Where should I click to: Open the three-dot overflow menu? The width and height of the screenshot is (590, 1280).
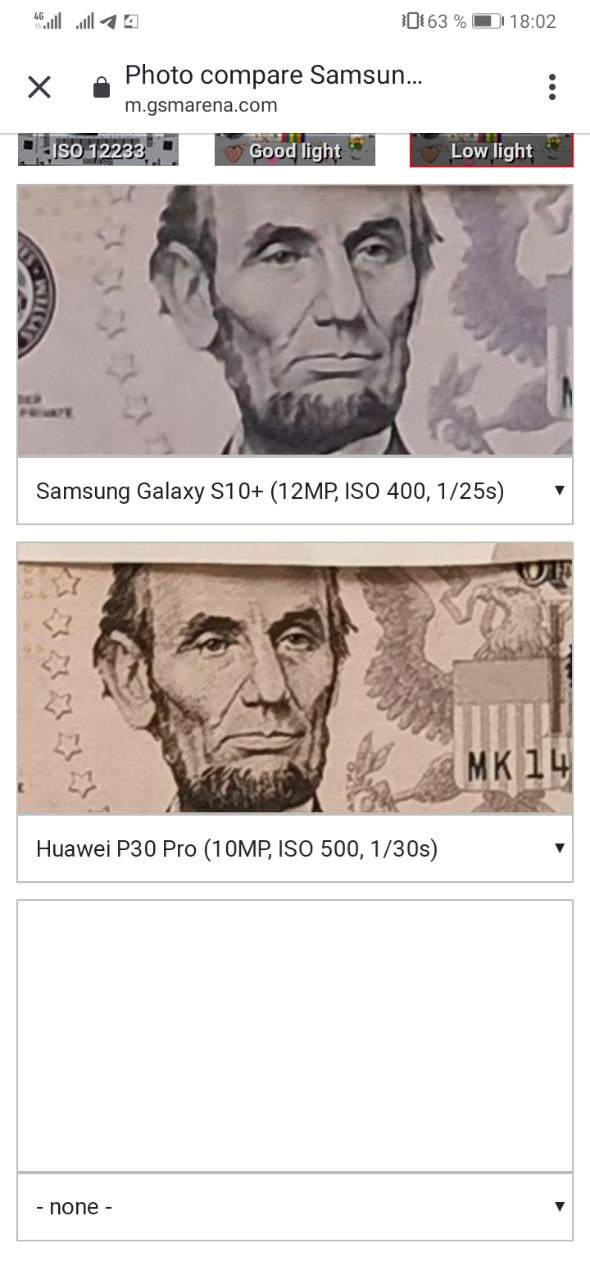click(552, 87)
